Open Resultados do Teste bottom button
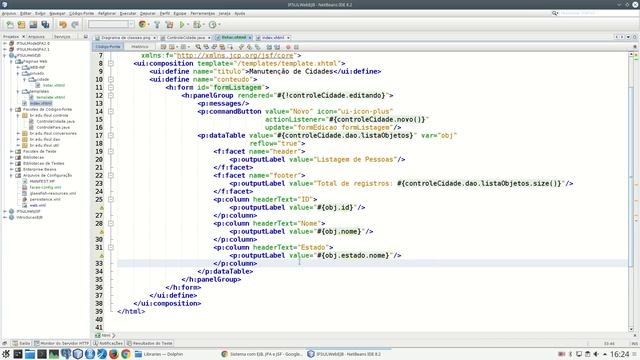This screenshot has width=640, height=360. pyautogui.click(x=150, y=343)
